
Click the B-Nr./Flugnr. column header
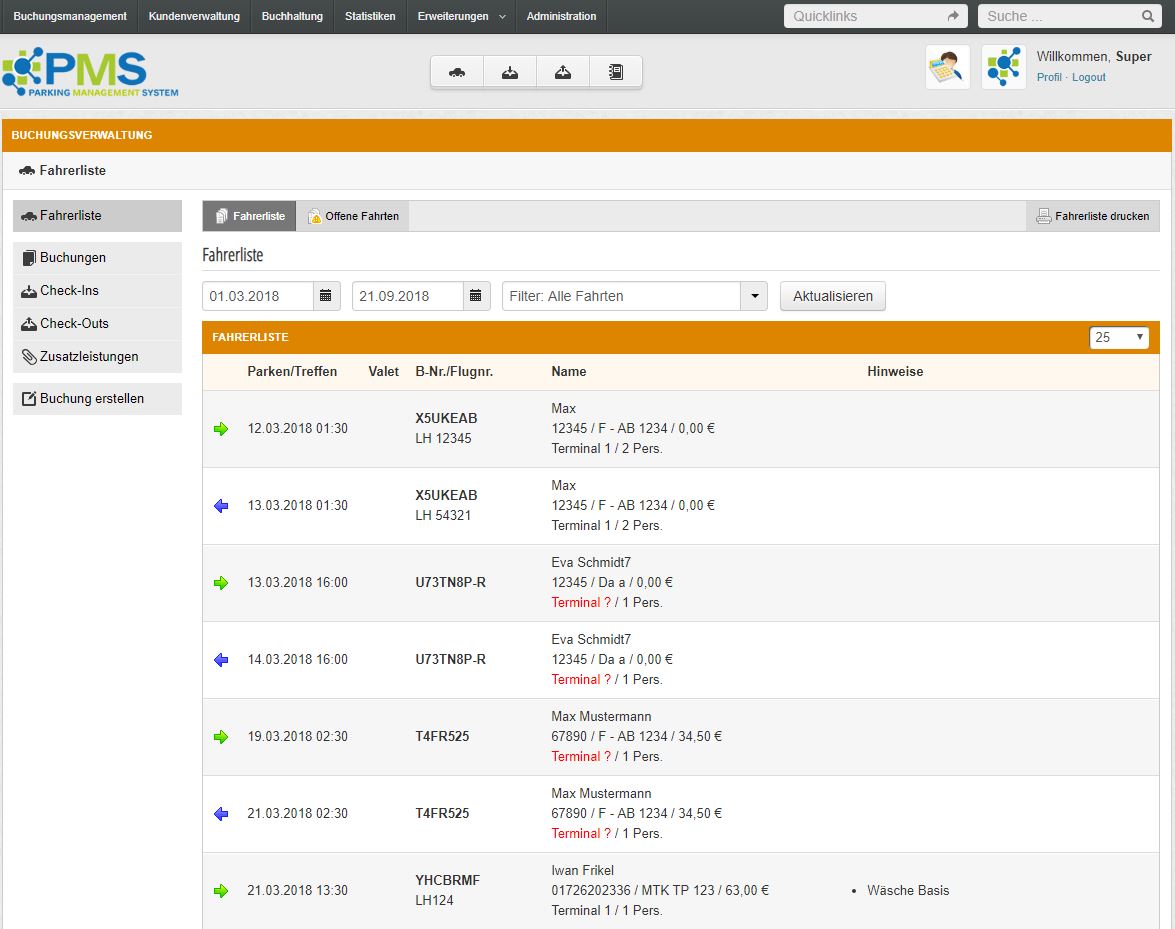454,372
